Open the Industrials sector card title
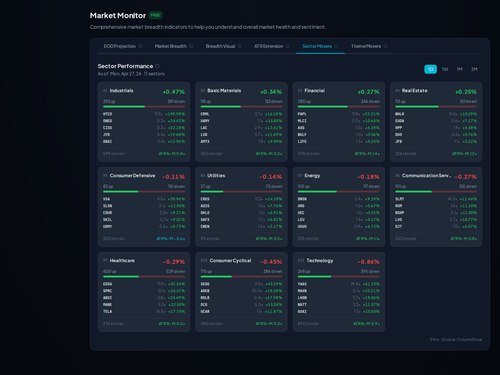The height and width of the screenshot is (375, 500). [x=121, y=91]
